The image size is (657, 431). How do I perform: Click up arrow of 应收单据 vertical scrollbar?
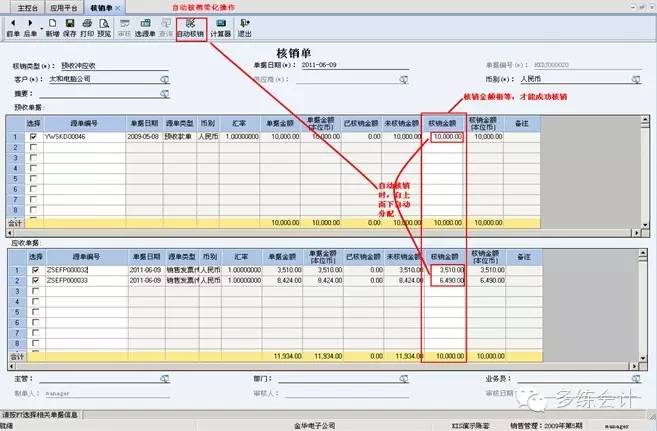click(x=643, y=253)
